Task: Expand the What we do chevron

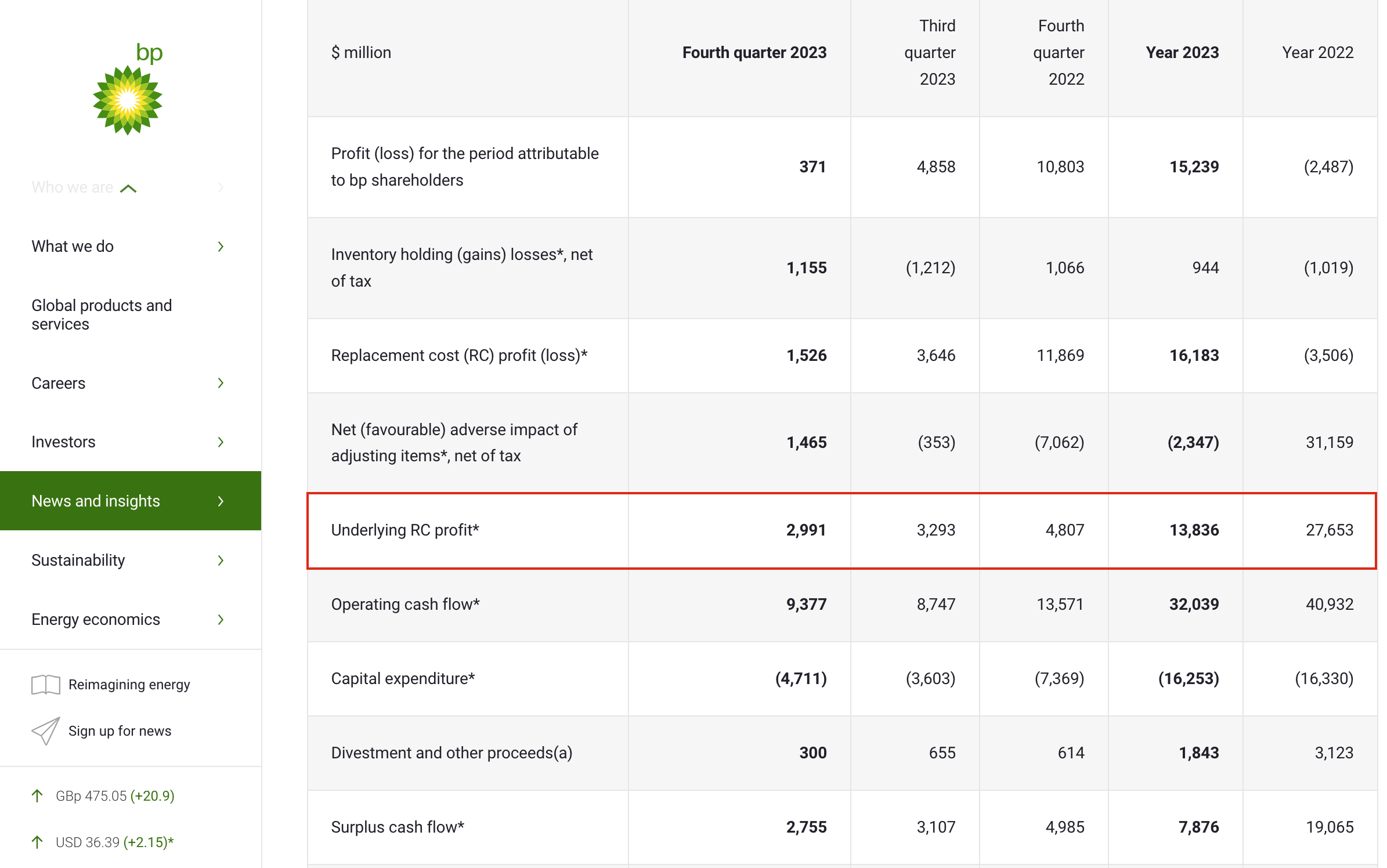Action: point(221,247)
